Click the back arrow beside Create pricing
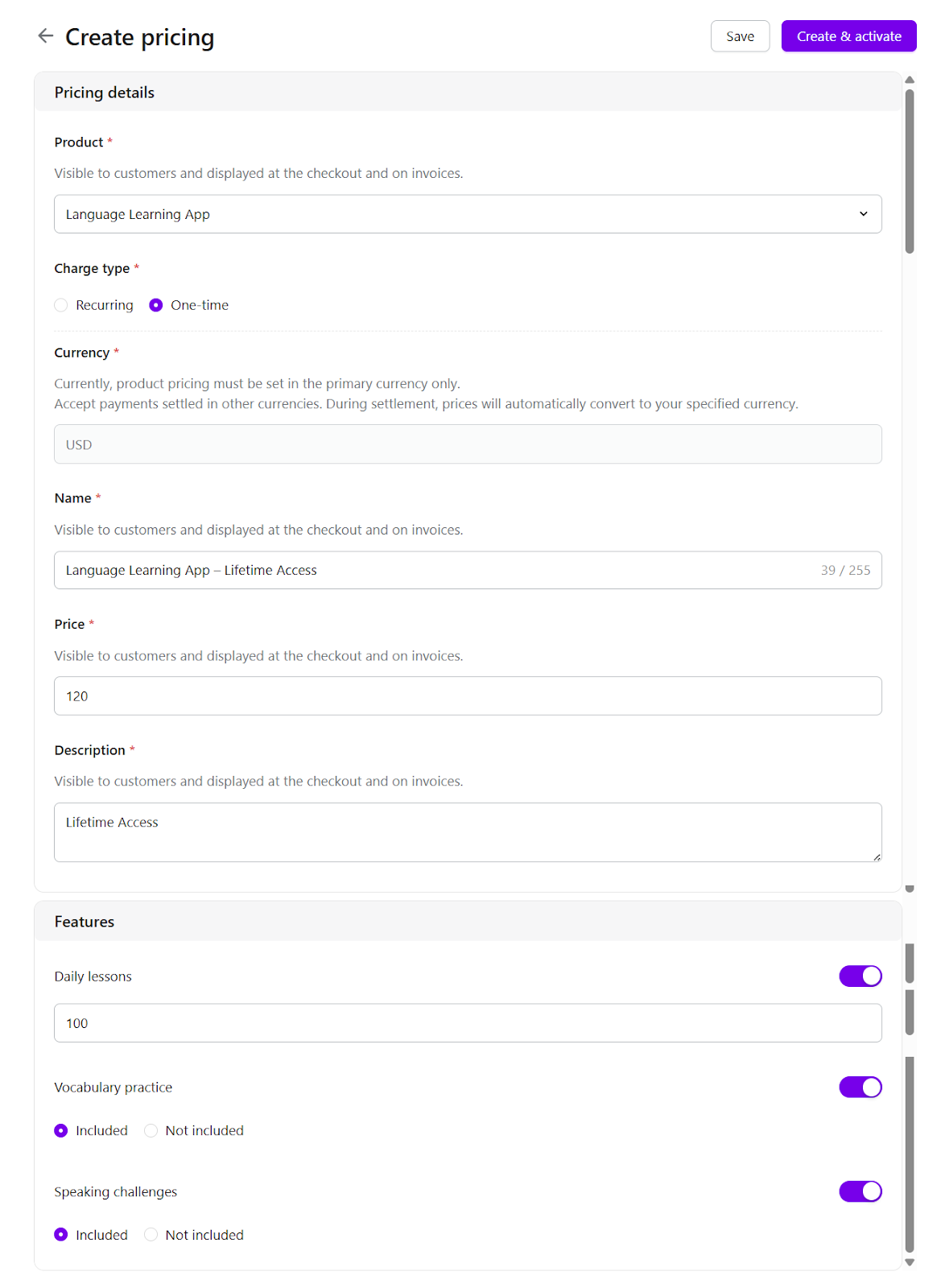Viewport: 945px width, 1288px height. [x=46, y=35]
